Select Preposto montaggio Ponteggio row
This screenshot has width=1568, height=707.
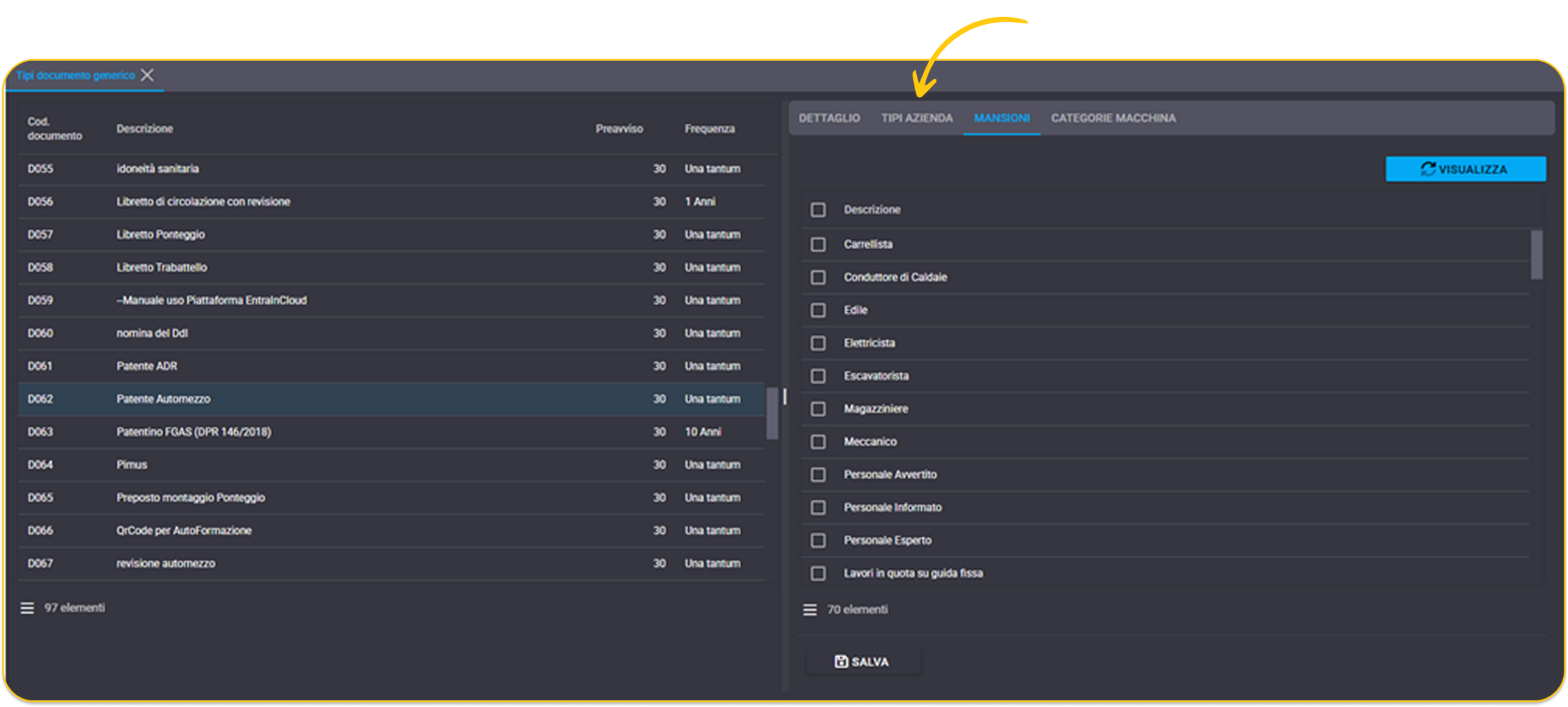coord(391,498)
